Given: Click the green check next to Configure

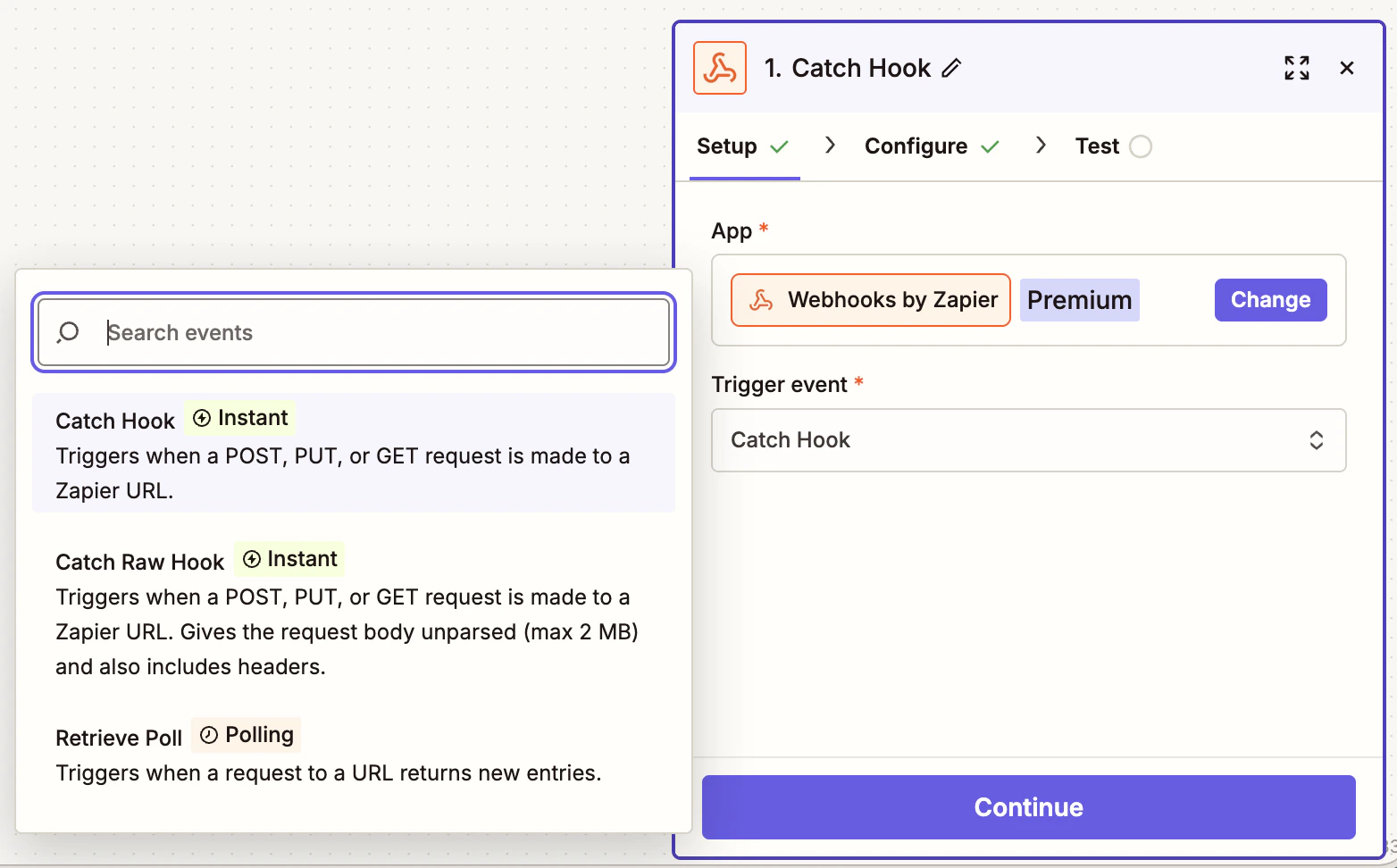Looking at the screenshot, I should click(990, 146).
